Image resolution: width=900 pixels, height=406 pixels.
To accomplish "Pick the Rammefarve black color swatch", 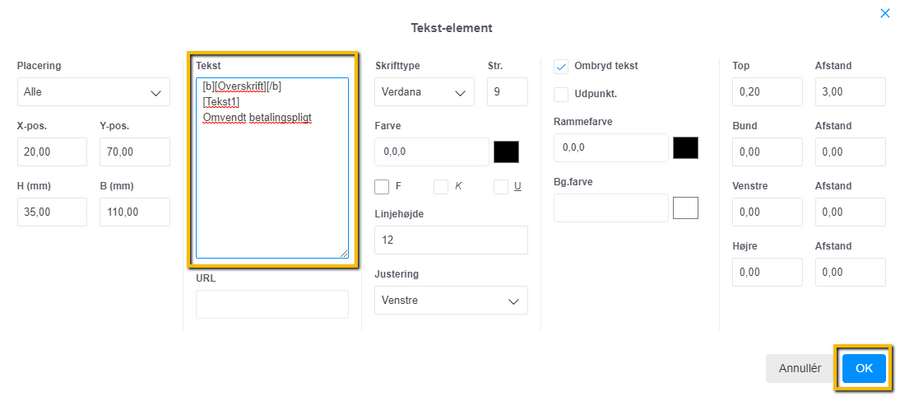I will [685, 147].
